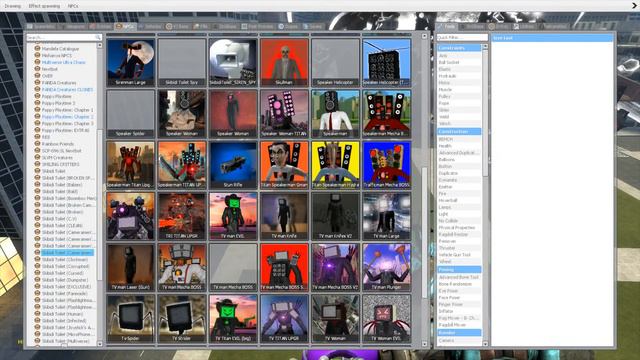Screen dimensions: 640x360
Task: Select the Speaker Woman TITAN icon
Action: pyautogui.click(x=284, y=113)
